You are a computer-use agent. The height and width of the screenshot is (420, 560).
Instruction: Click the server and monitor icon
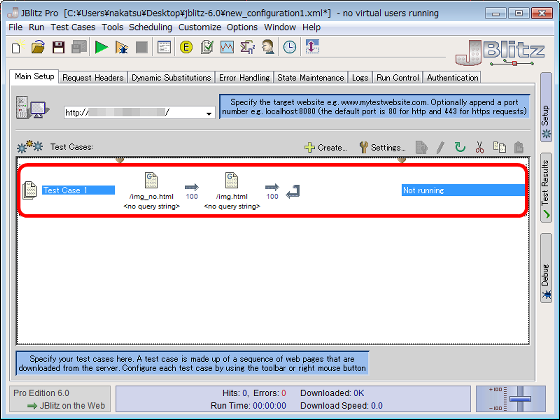(x=32, y=108)
